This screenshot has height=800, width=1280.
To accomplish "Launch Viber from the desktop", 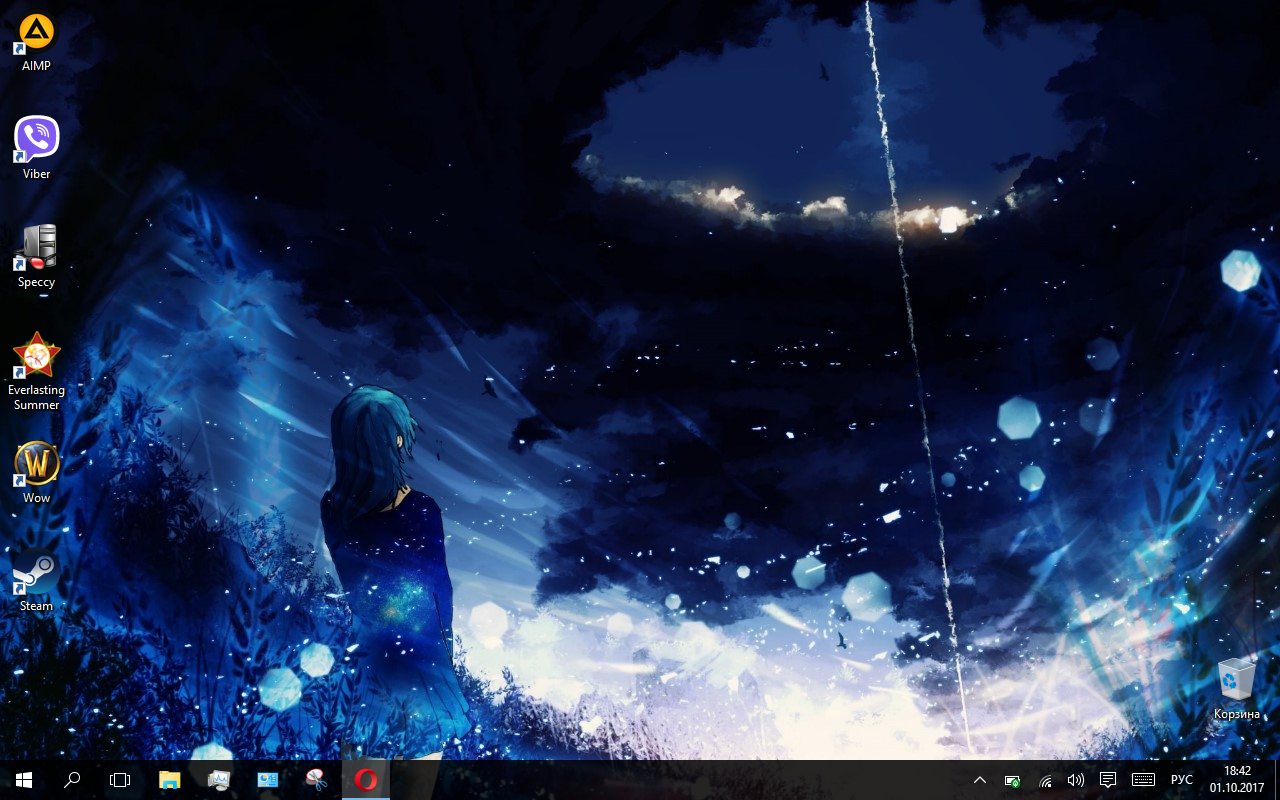I will pos(36,148).
